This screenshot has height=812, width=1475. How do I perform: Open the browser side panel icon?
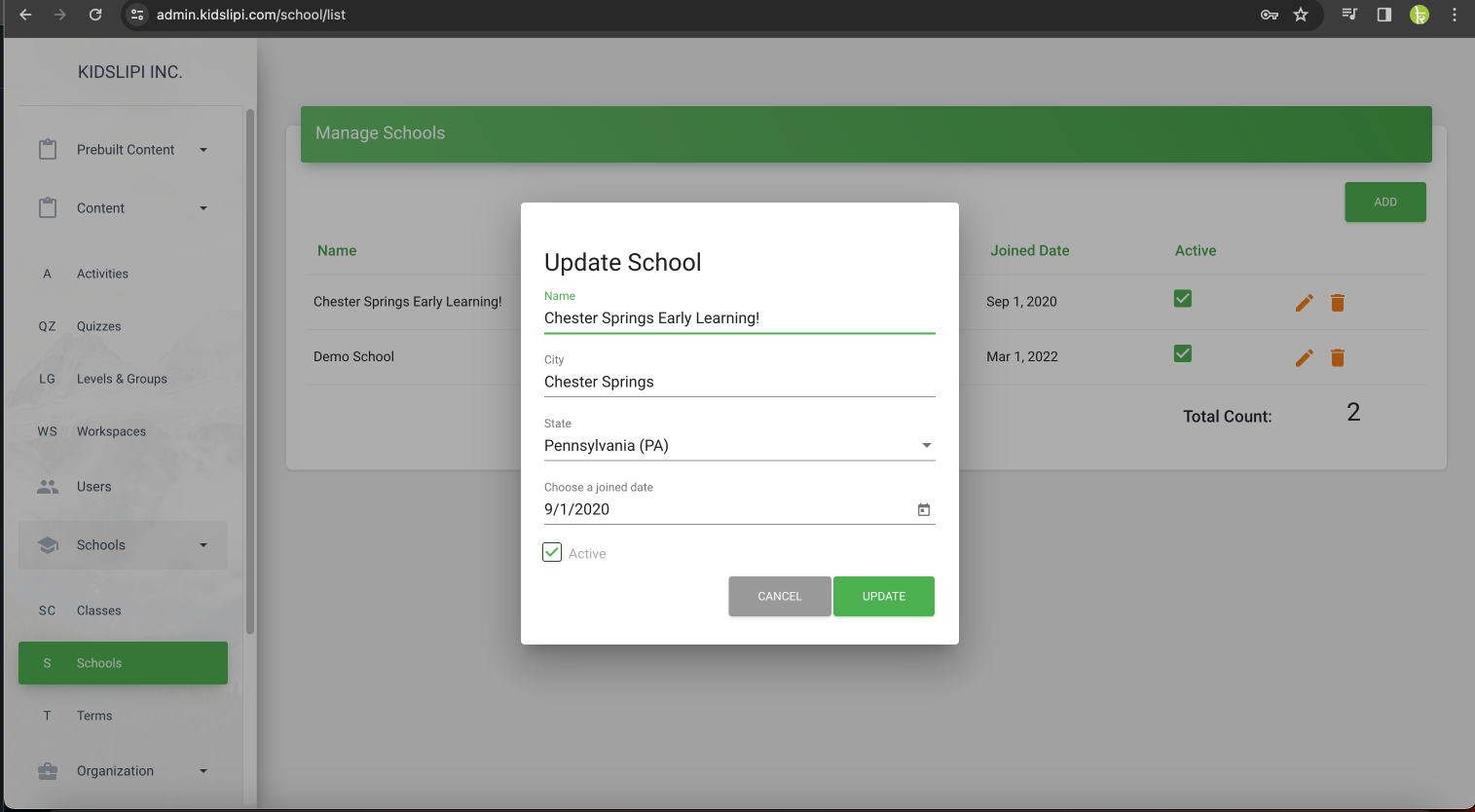pos(1383,15)
